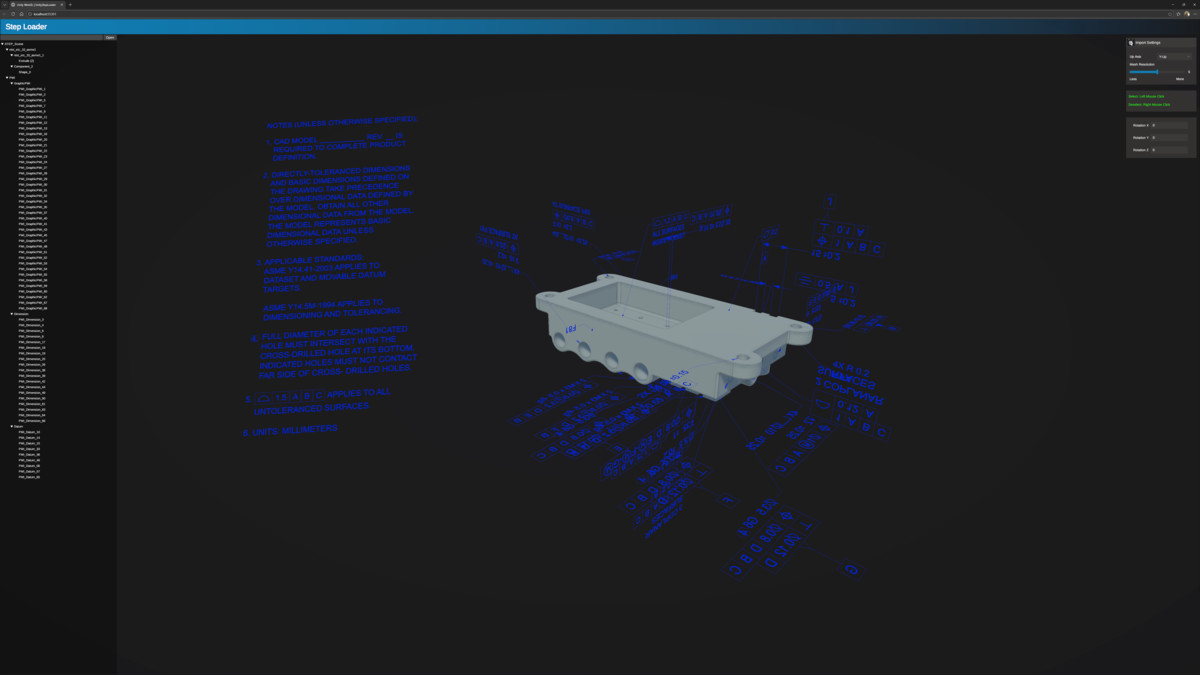This screenshot has height=675, width=1200.
Task: Open the Up Axis dropdown
Action: point(1174,57)
